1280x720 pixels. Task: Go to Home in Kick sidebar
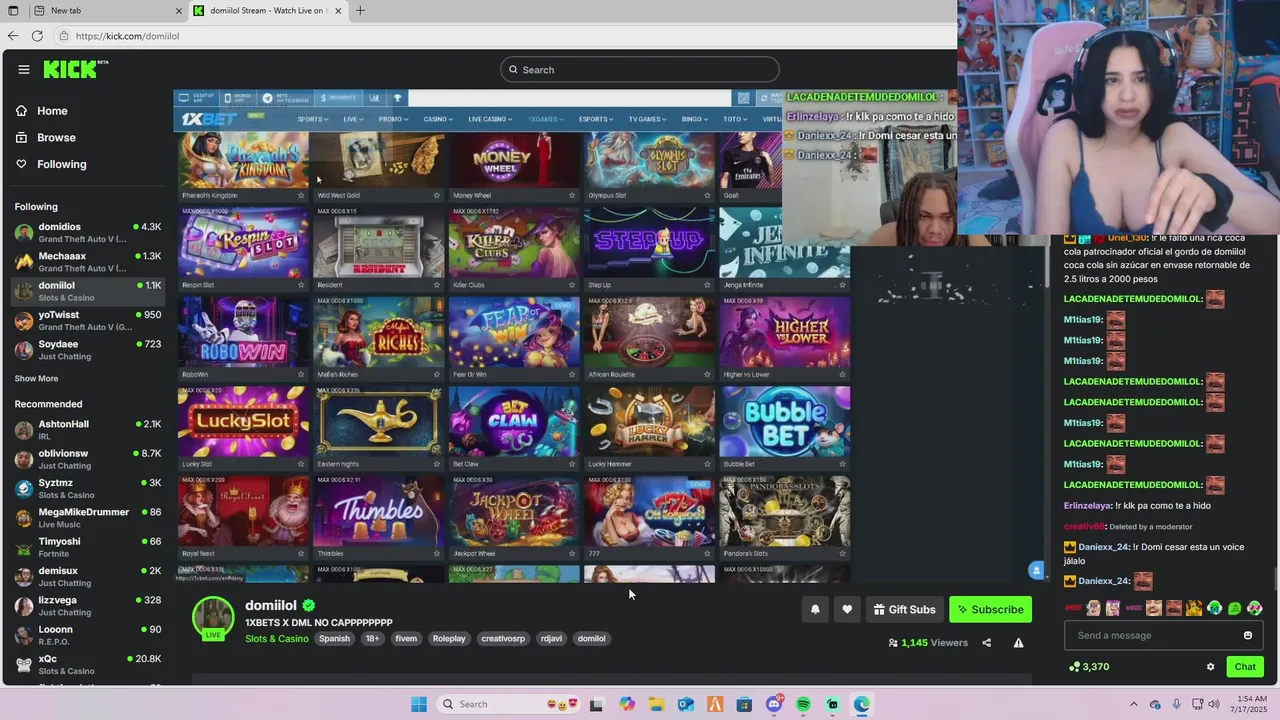42,111
